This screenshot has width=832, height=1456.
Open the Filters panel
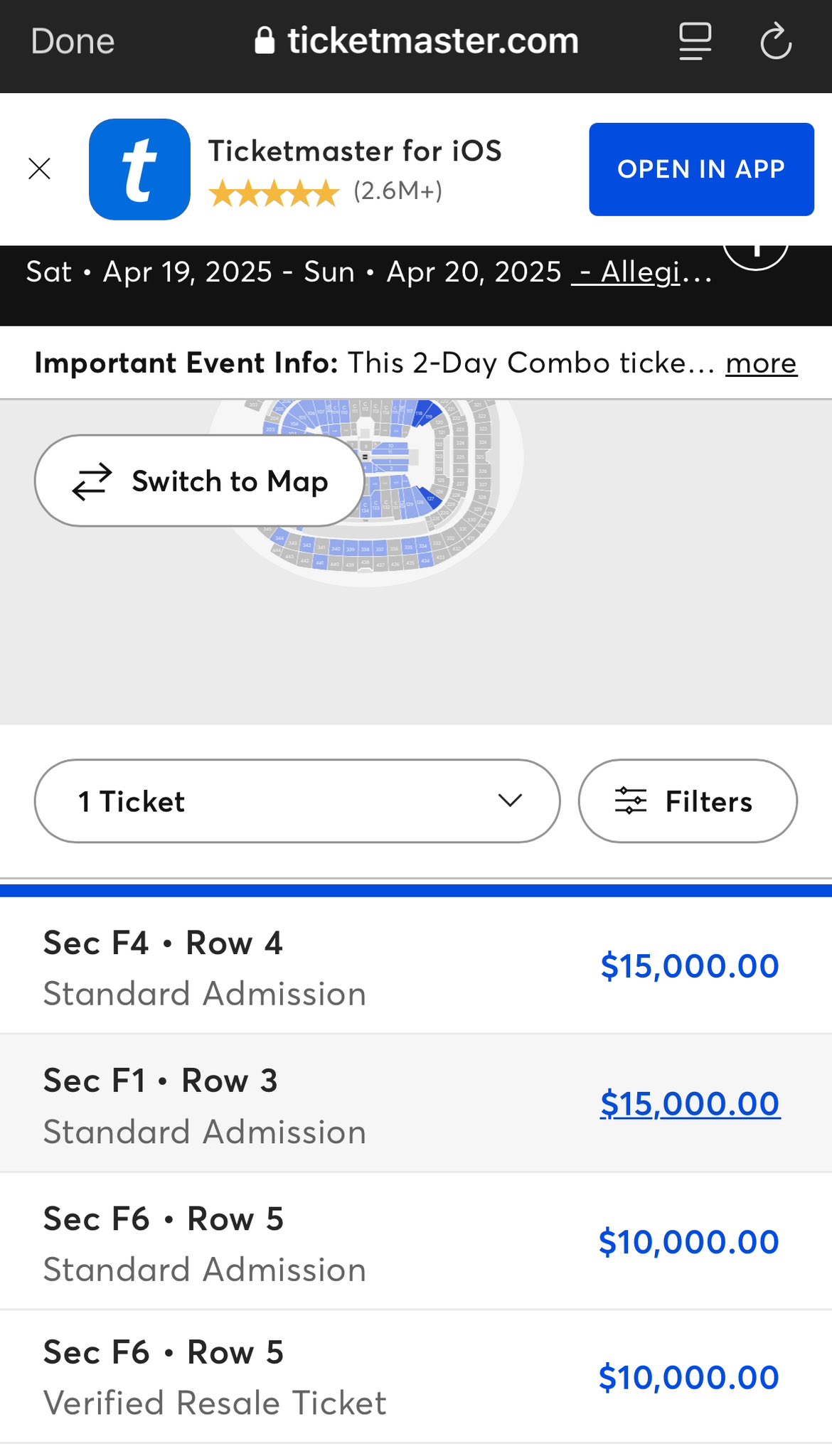pos(688,801)
